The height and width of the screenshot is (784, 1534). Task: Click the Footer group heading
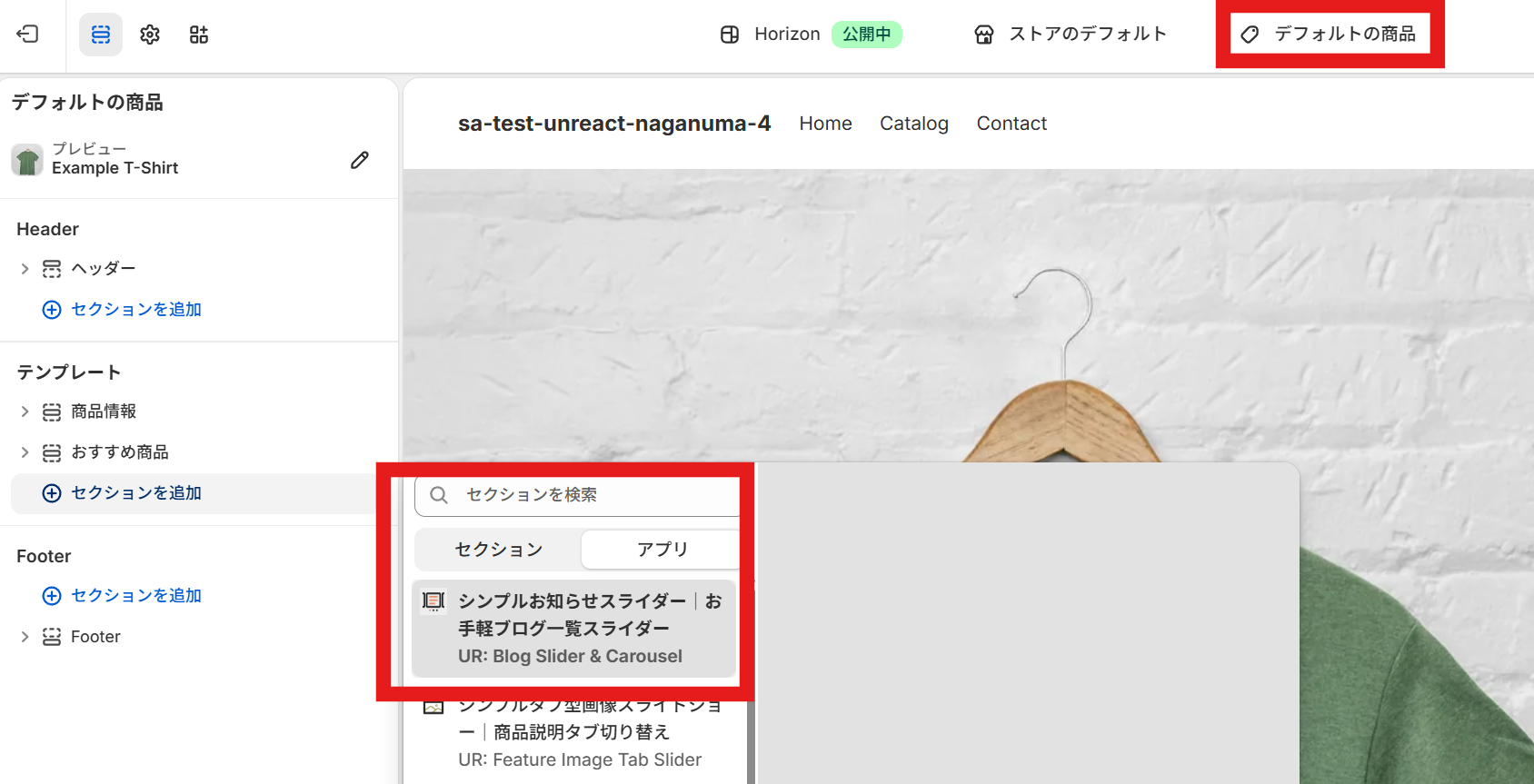44,556
